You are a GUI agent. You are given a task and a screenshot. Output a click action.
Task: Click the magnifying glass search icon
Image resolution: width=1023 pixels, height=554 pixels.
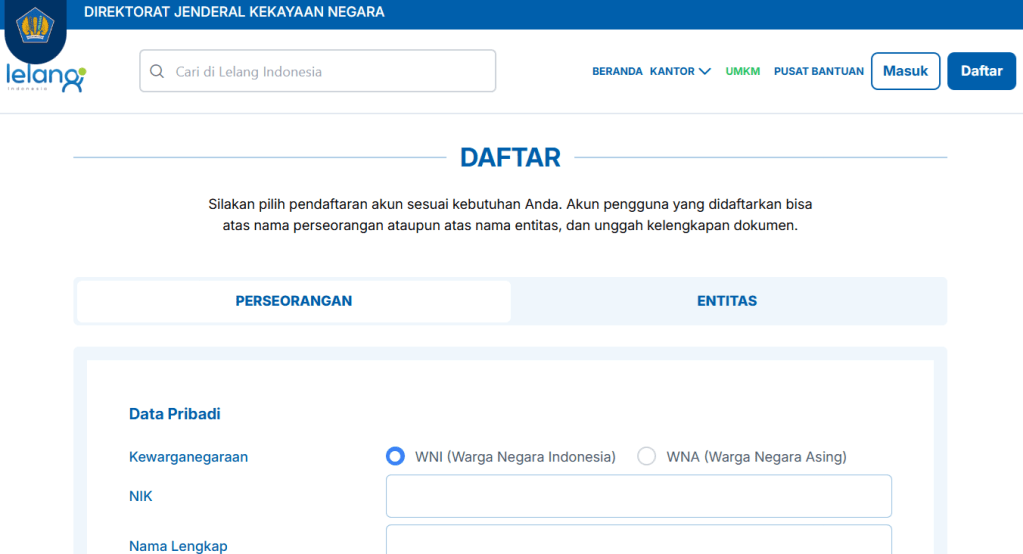[x=157, y=72]
